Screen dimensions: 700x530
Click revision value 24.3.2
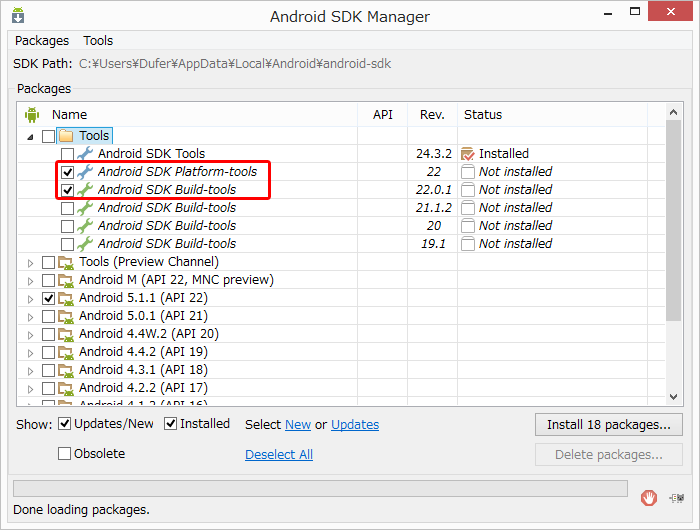434,154
